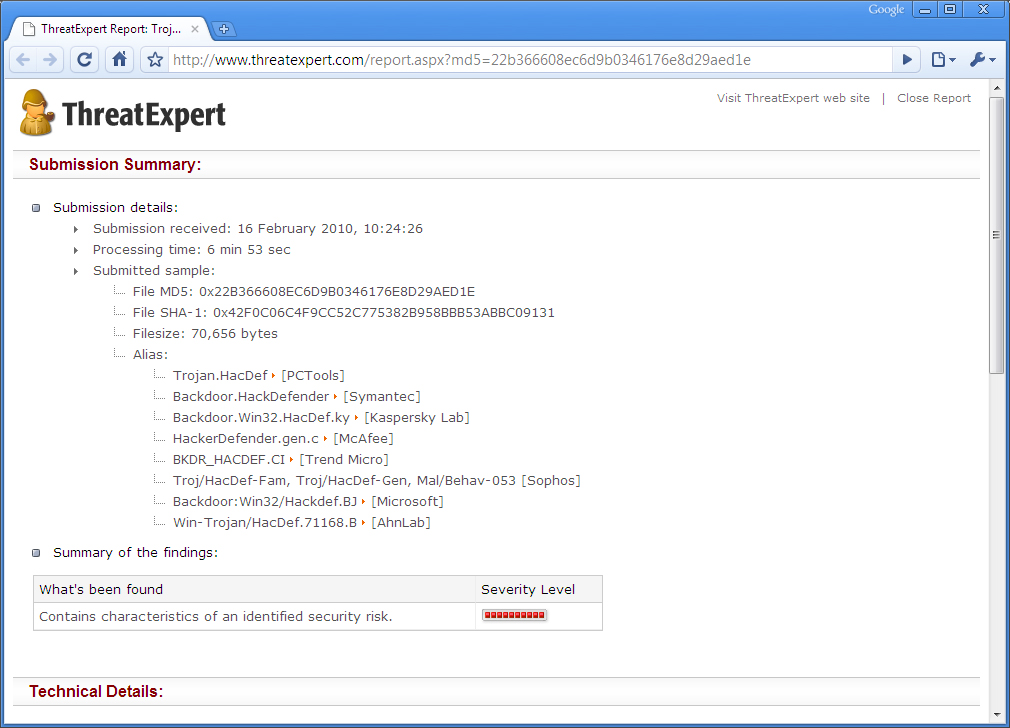
Task: Click the arrow bullet before Submission received
Action: (76, 229)
